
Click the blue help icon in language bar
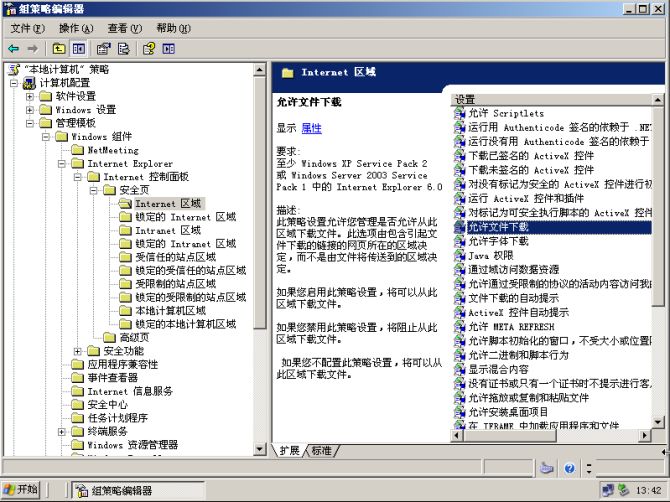click(568, 468)
